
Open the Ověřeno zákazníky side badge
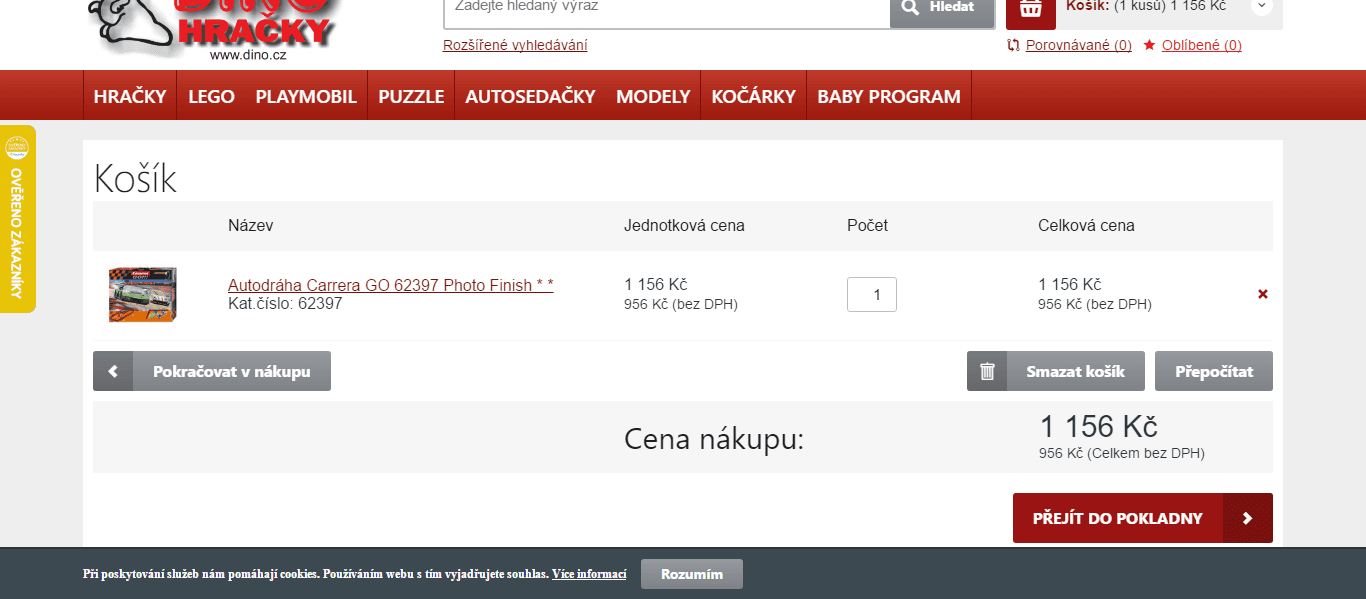[16, 219]
